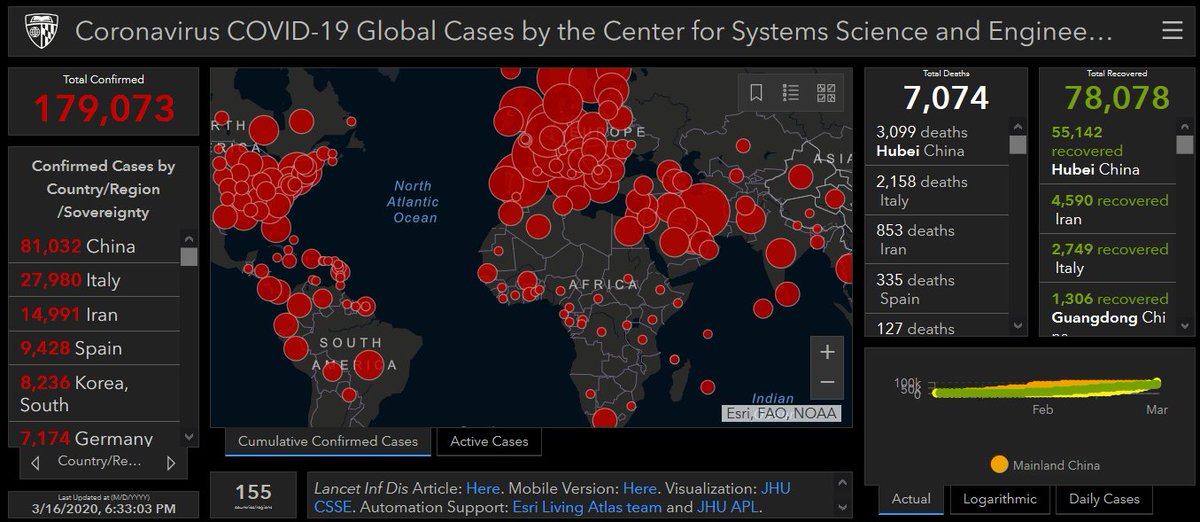
Task: Click scrollbar thumb in recovered list
Action: [x=1186, y=145]
